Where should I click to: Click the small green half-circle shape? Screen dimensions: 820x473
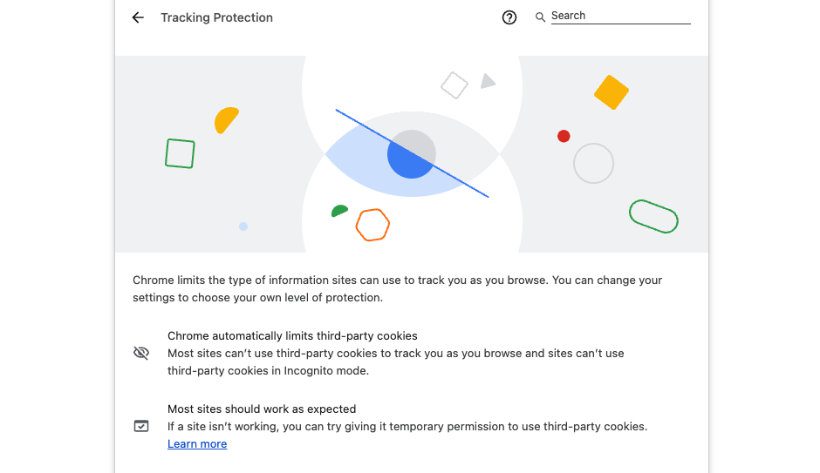[339, 211]
